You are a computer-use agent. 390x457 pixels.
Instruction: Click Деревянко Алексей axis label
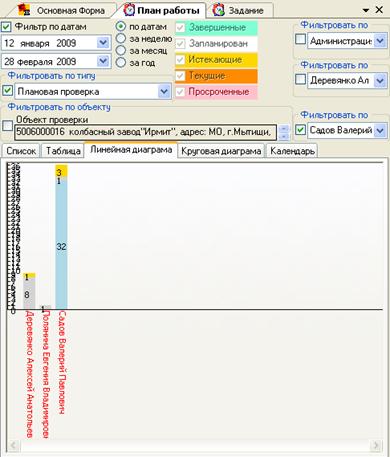tap(29, 375)
